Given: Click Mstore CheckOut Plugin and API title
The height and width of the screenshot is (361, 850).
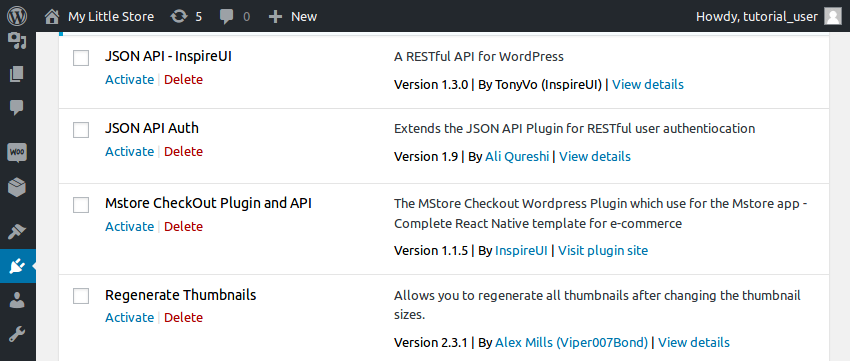Looking at the screenshot, I should coord(208,203).
